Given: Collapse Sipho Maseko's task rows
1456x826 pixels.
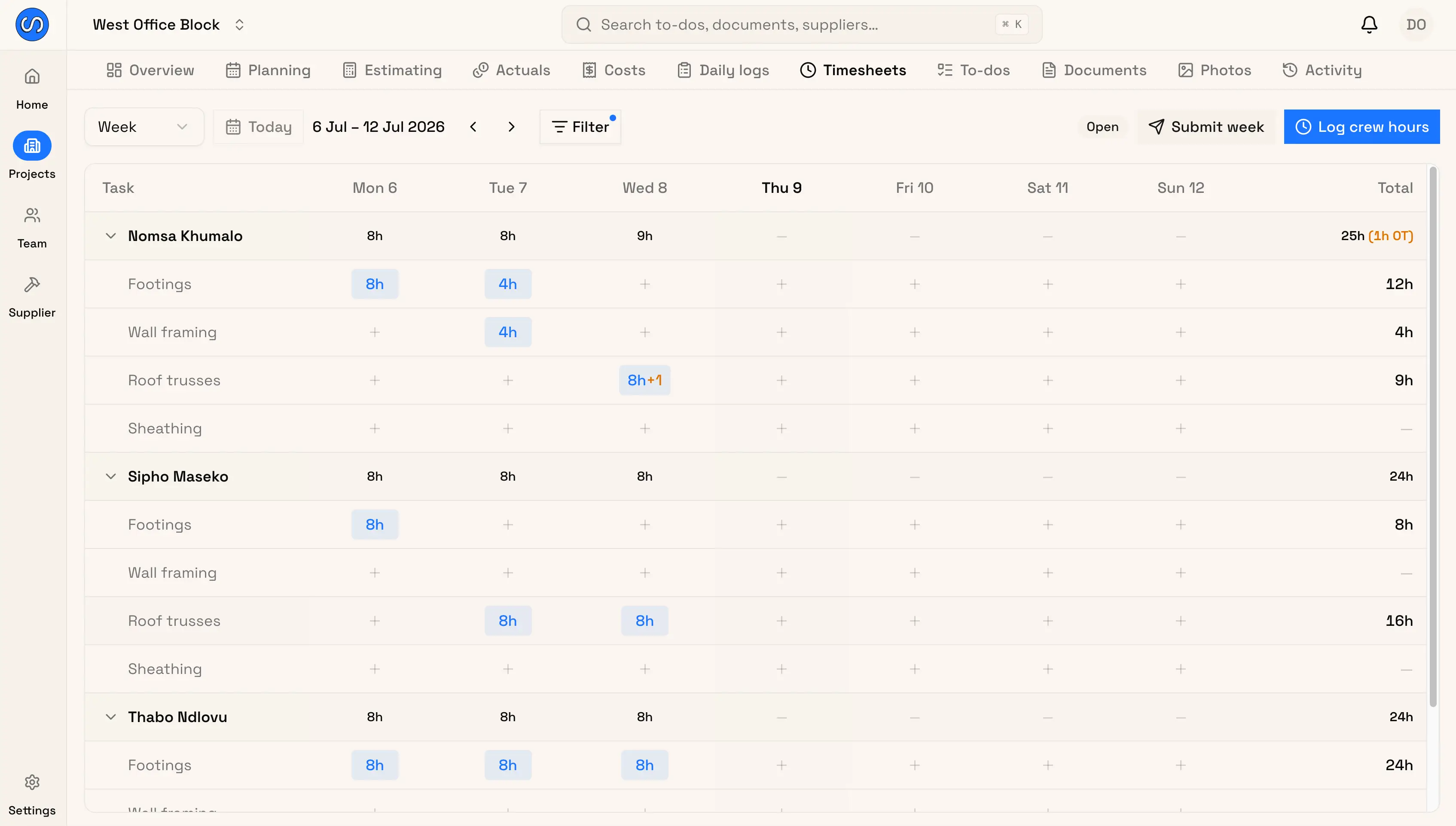Looking at the screenshot, I should [111, 476].
